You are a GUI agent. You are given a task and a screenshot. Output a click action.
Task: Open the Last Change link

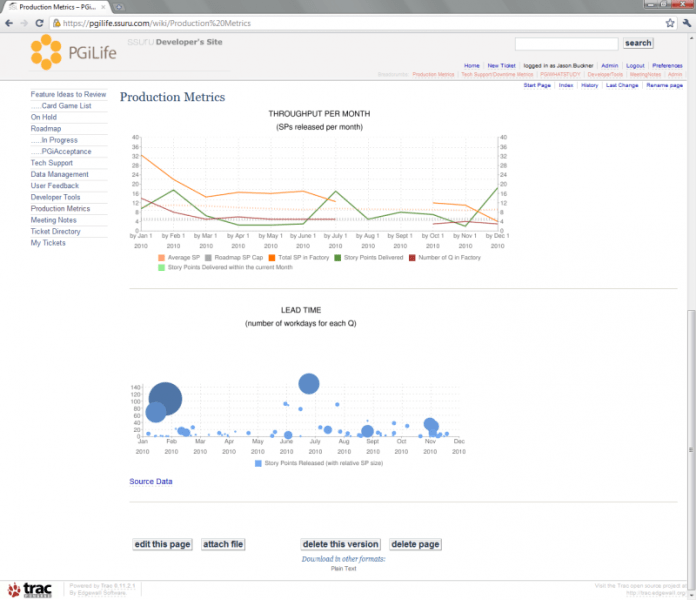[622, 85]
